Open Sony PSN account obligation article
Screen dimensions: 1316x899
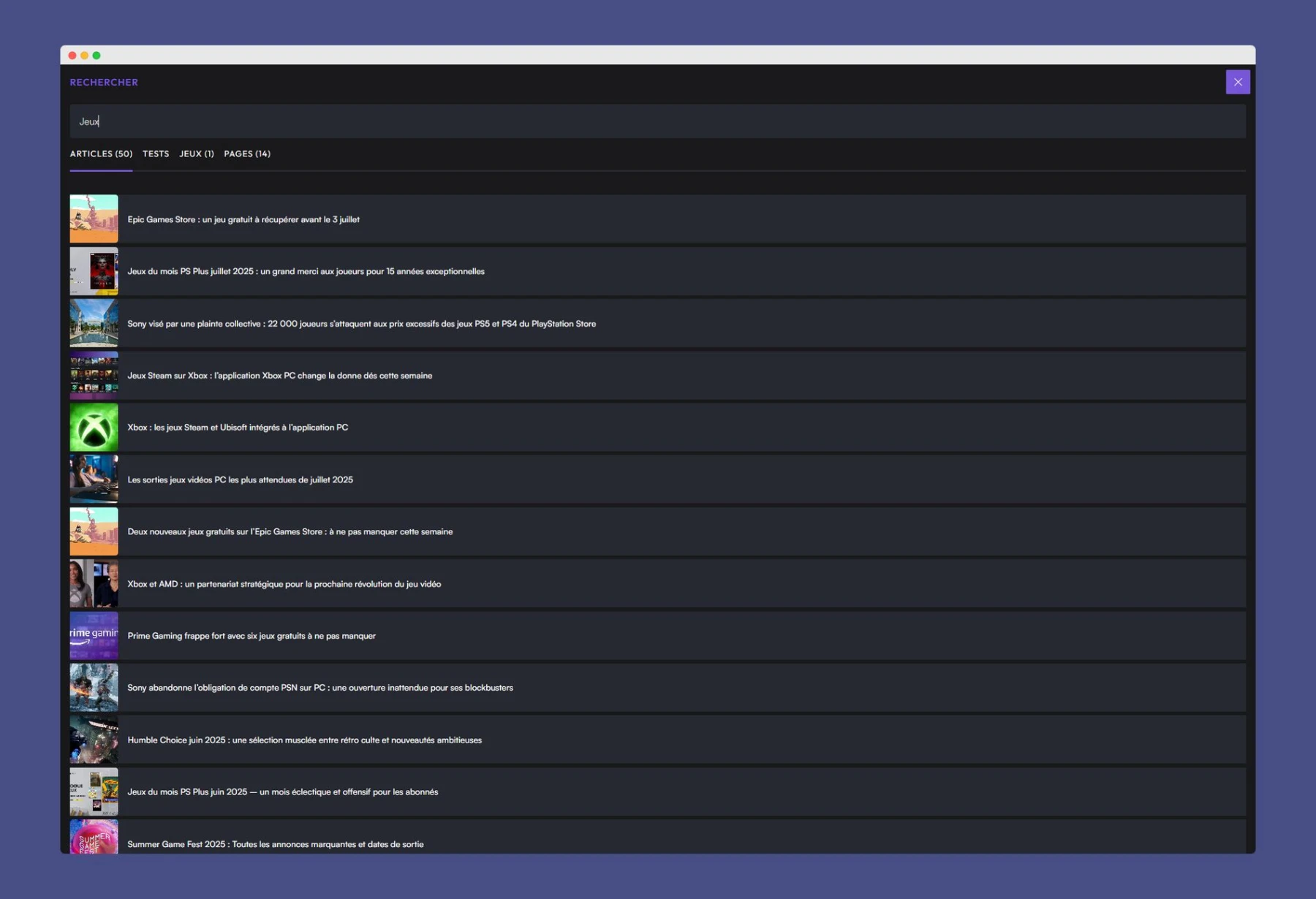319,688
